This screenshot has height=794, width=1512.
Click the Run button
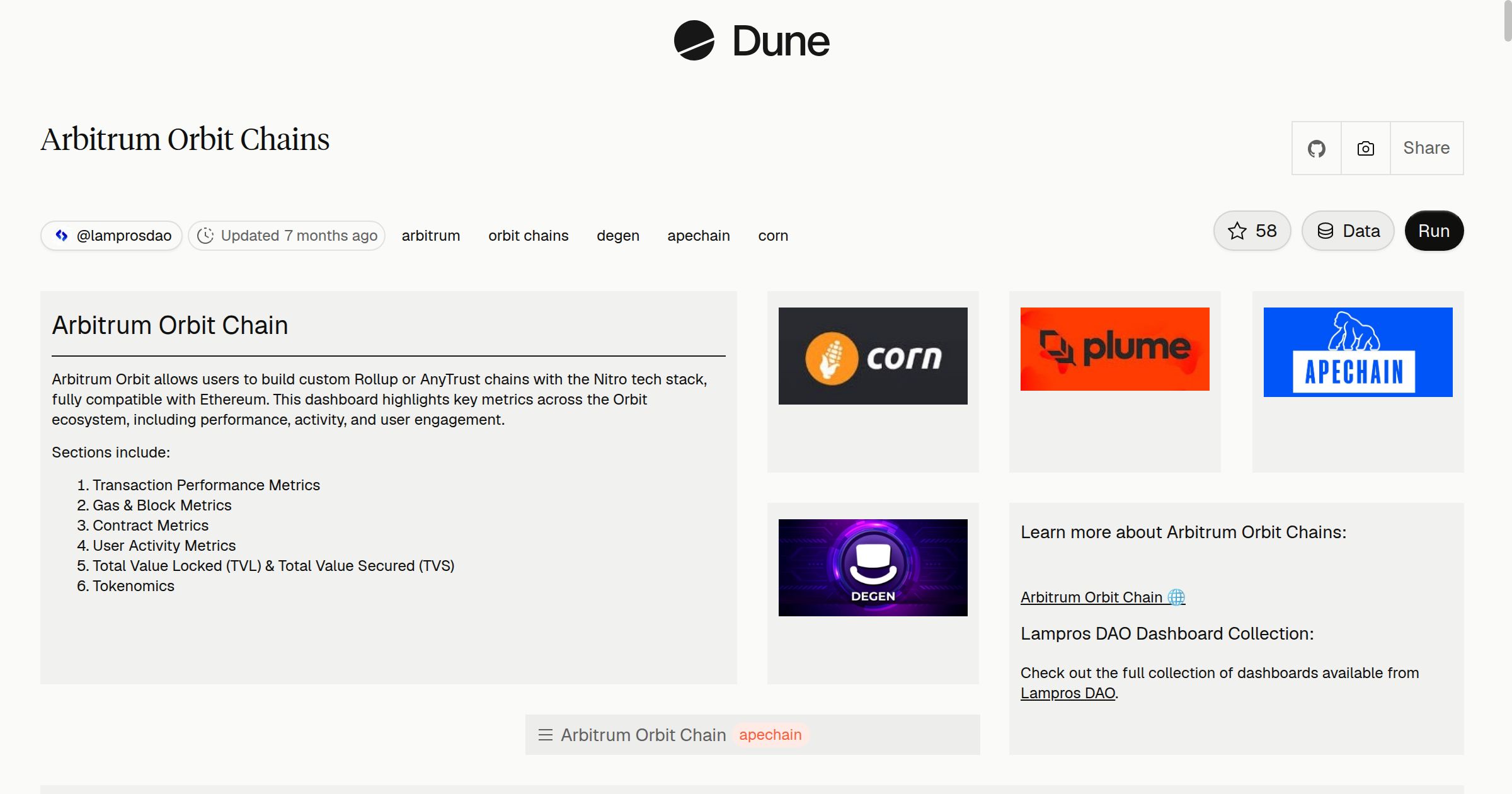(x=1434, y=231)
